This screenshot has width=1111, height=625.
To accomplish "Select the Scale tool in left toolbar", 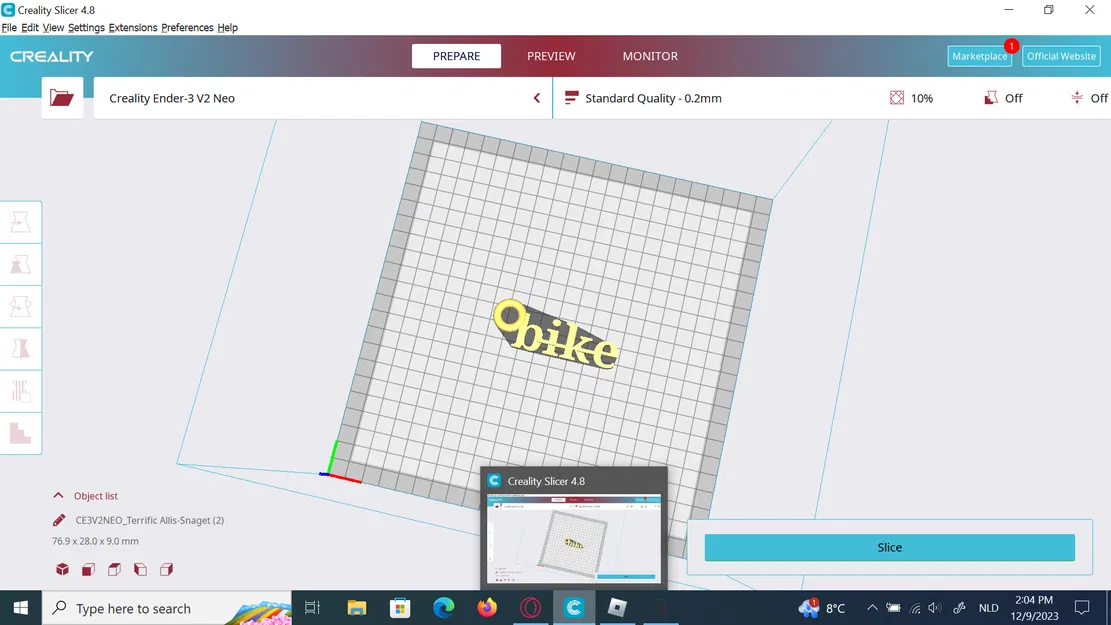I will (x=21, y=264).
